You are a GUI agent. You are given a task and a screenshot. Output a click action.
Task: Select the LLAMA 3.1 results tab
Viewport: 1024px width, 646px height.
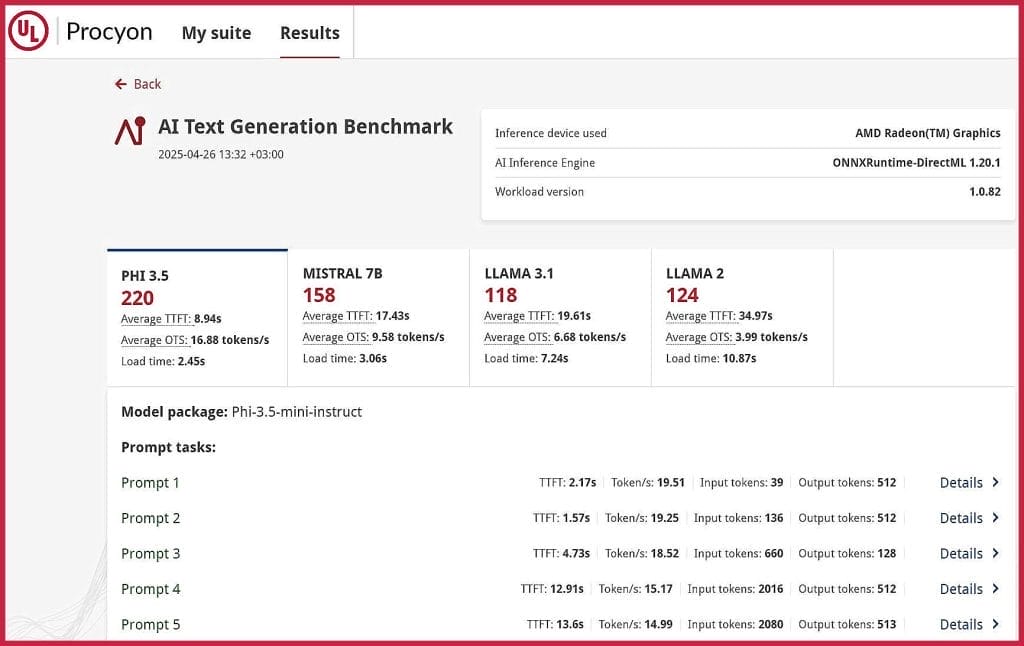click(560, 317)
